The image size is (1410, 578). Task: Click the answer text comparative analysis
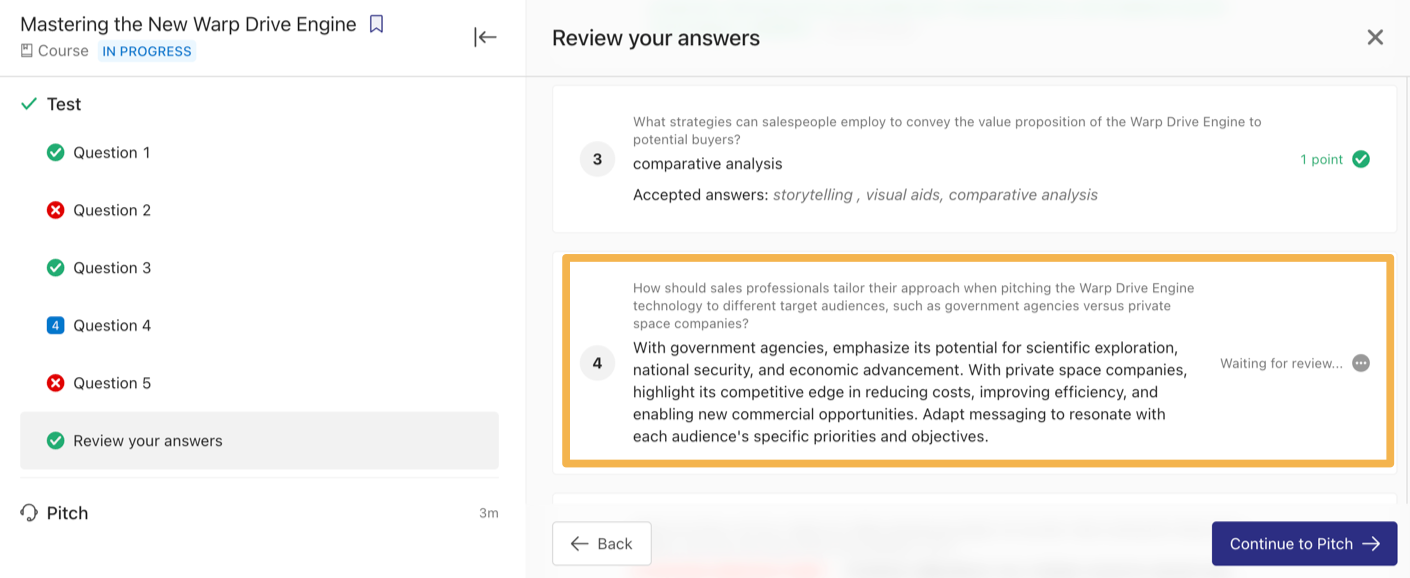point(708,163)
